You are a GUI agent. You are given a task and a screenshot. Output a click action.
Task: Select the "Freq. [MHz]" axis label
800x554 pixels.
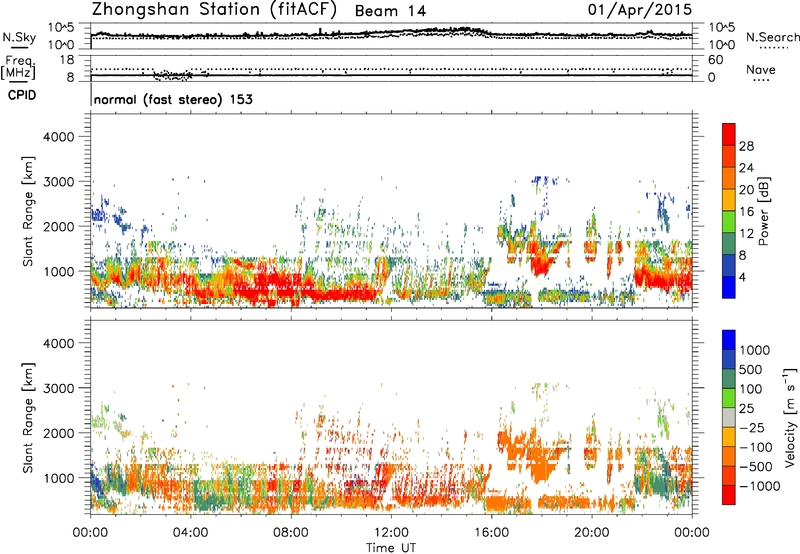[x=18, y=68]
